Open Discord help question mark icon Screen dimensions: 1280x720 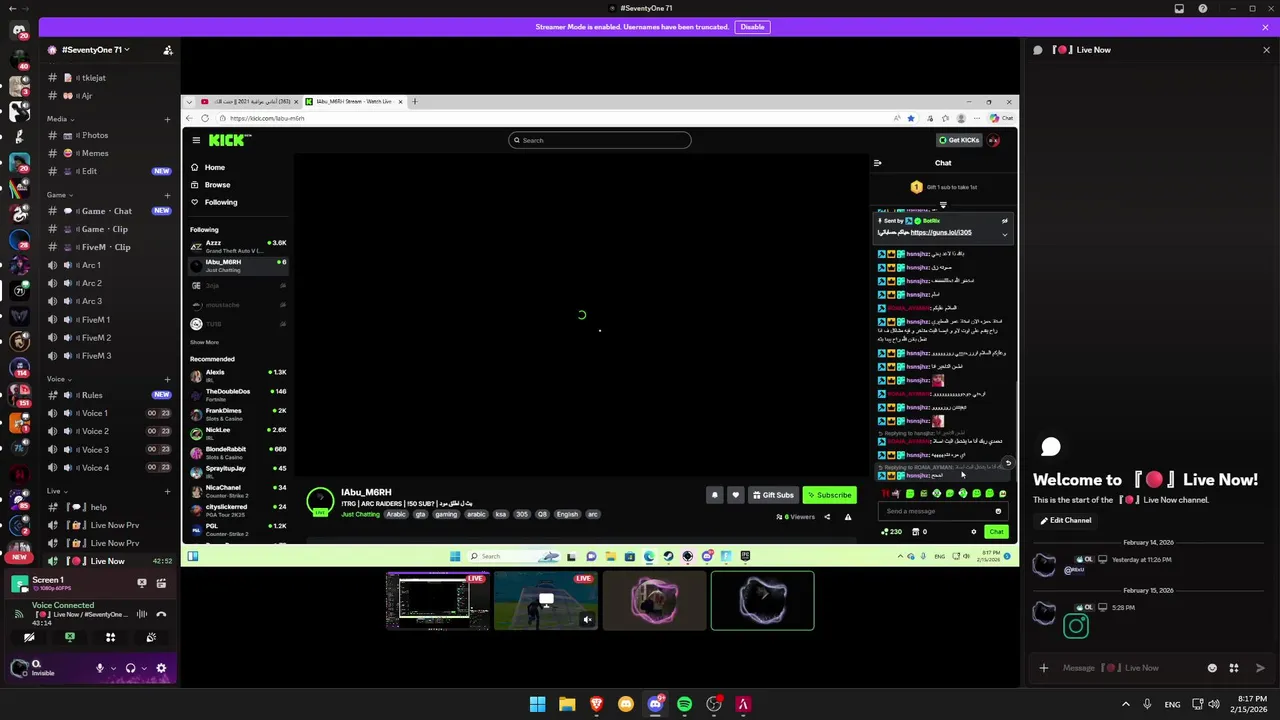pyautogui.click(x=1203, y=8)
